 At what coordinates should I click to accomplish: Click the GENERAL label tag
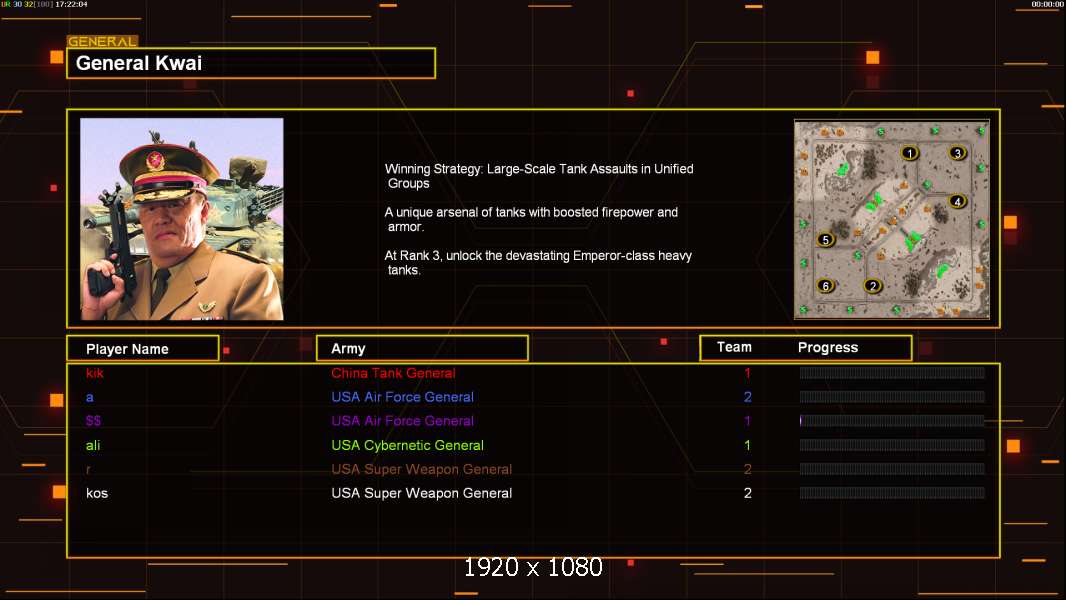tap(102, 41)
